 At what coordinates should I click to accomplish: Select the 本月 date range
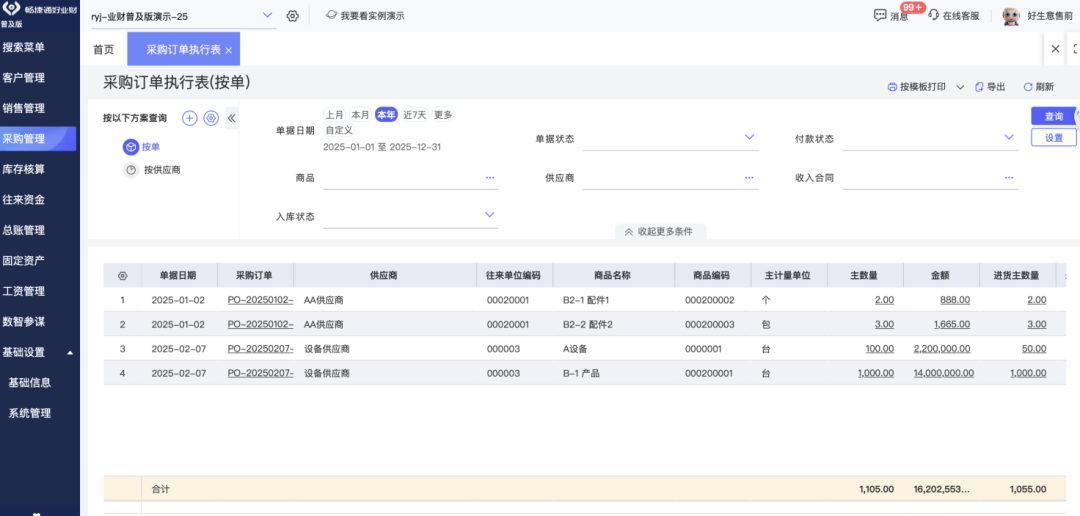pyautogui.click(x=360, y=115)
